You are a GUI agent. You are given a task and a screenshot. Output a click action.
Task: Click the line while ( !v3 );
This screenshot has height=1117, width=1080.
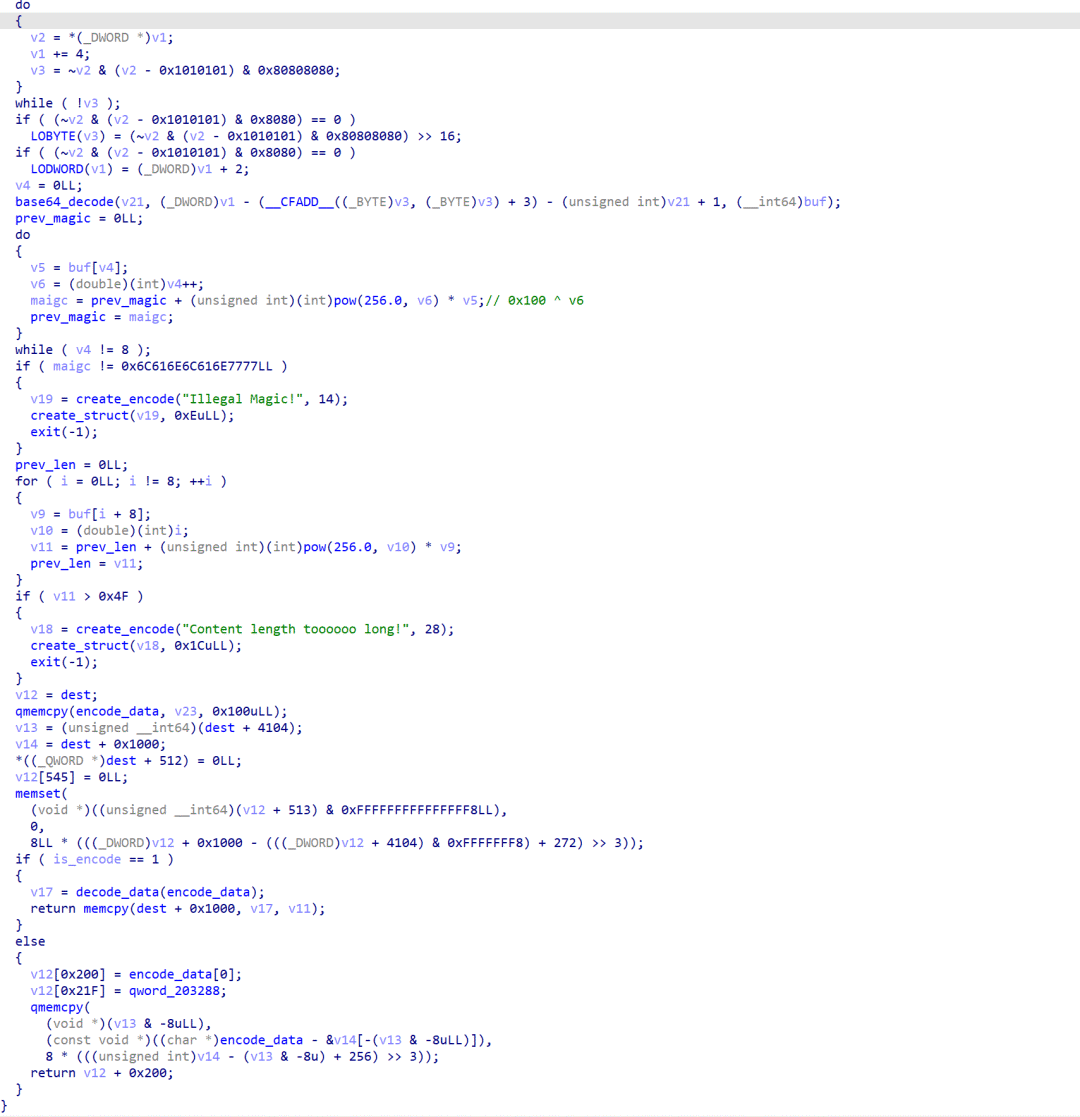[68, 103]
